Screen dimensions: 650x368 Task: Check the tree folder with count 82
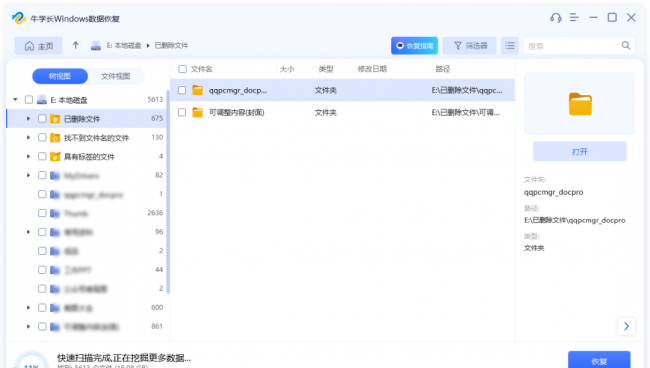pyautogui.click(x=42, y=175)
